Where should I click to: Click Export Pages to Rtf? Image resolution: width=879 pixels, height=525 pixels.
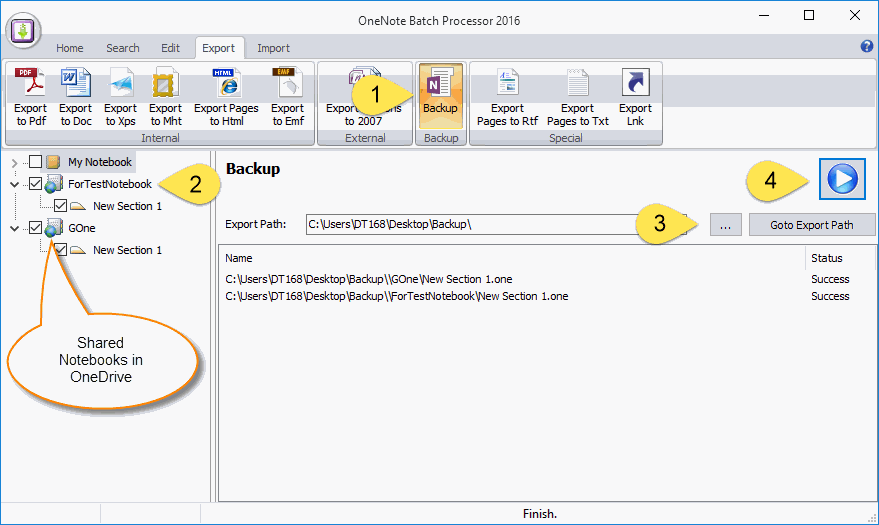[507, 97]
